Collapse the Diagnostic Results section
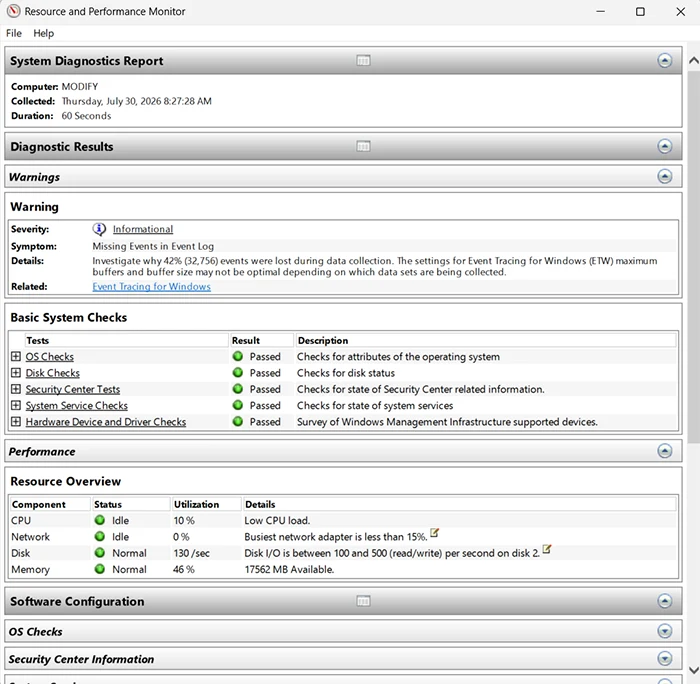The height and width of the screenshot is (684, 700). pos(664,146)
